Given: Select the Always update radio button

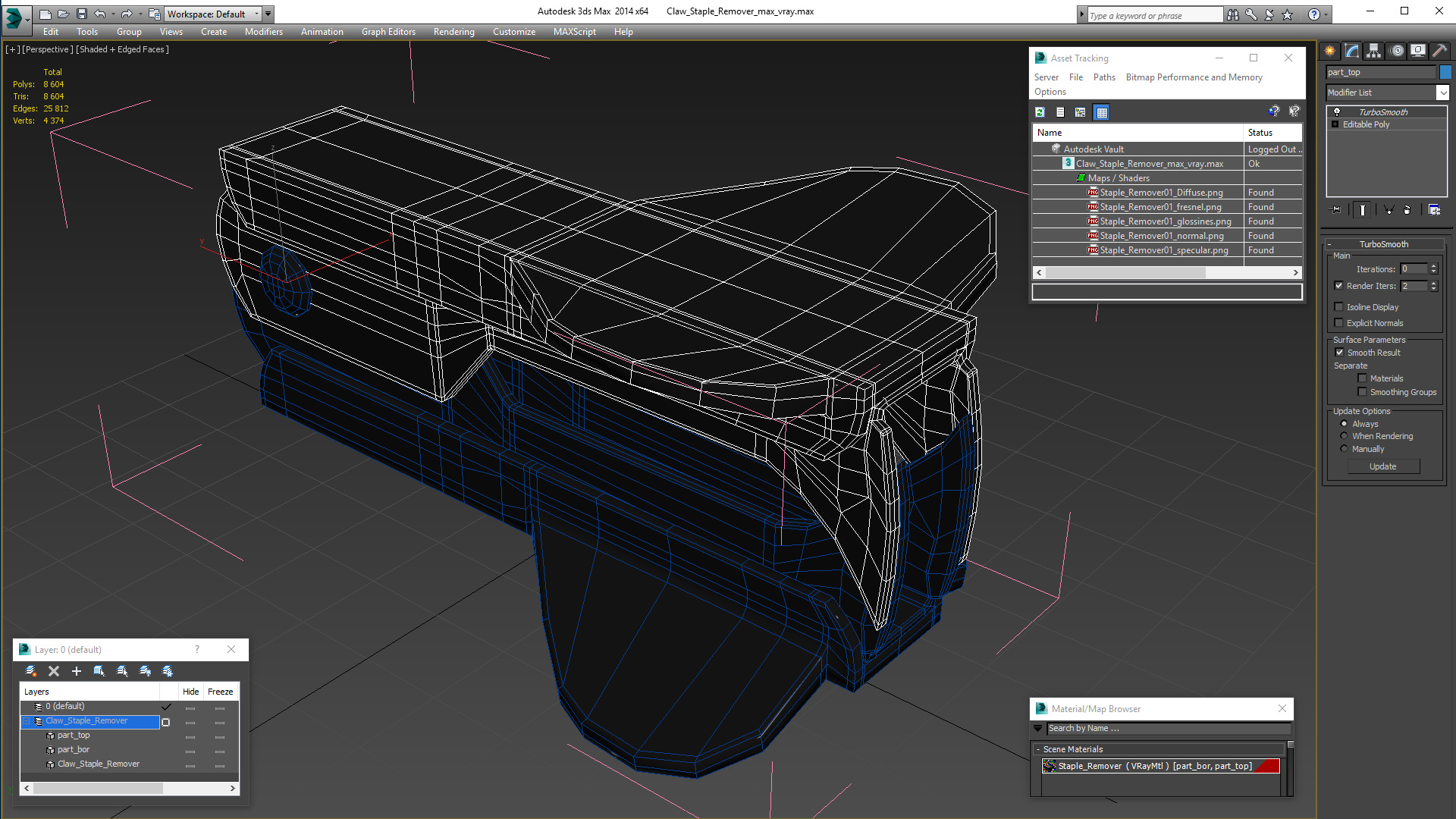Looking at the screenshot, I should click(1345, 424).
